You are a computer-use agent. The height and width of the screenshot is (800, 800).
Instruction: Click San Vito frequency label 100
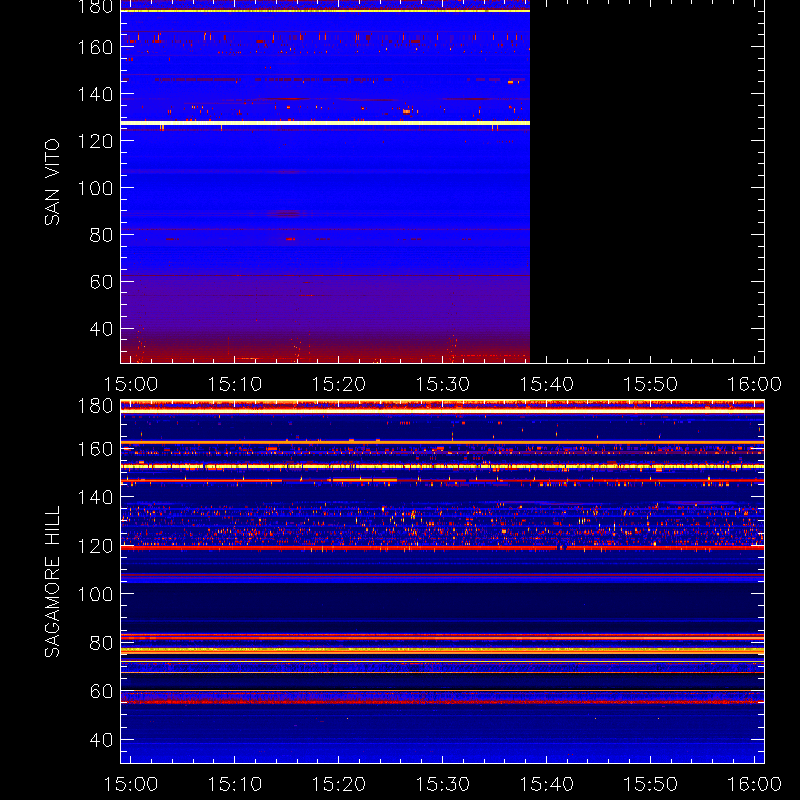(x=95, y=188)
